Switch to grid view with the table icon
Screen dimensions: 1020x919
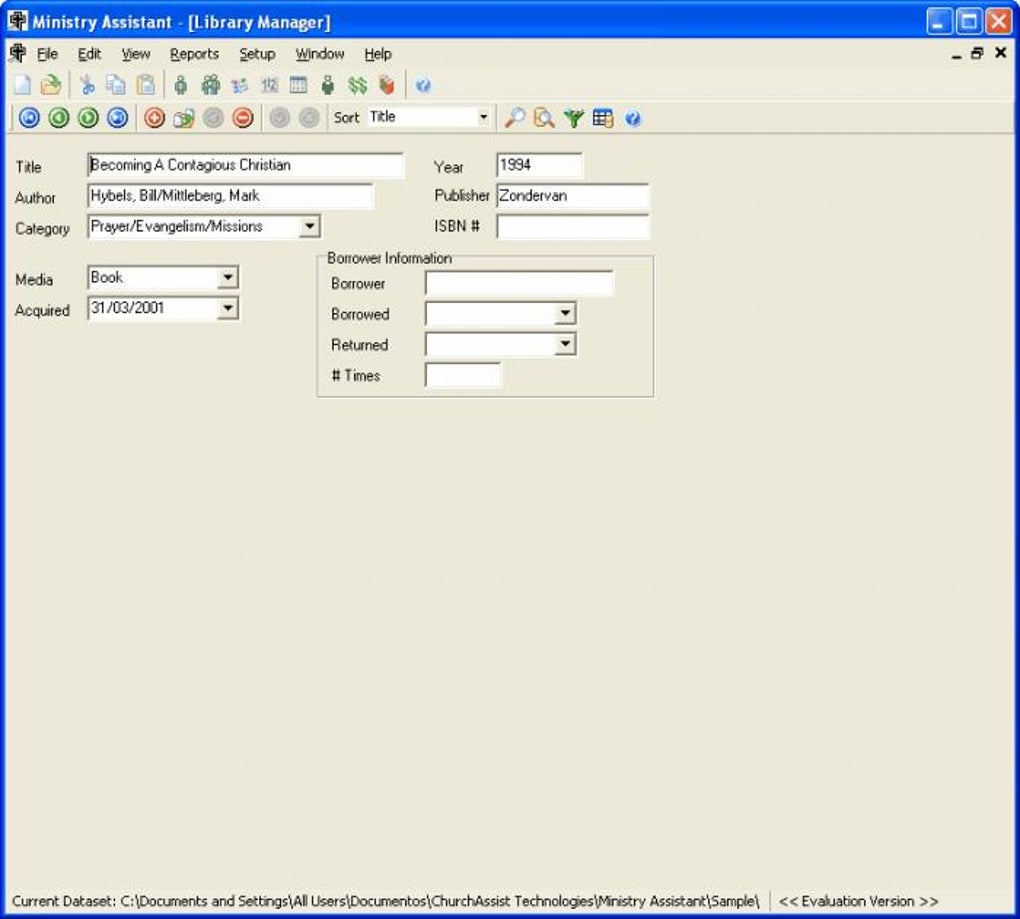click(601, 117)
